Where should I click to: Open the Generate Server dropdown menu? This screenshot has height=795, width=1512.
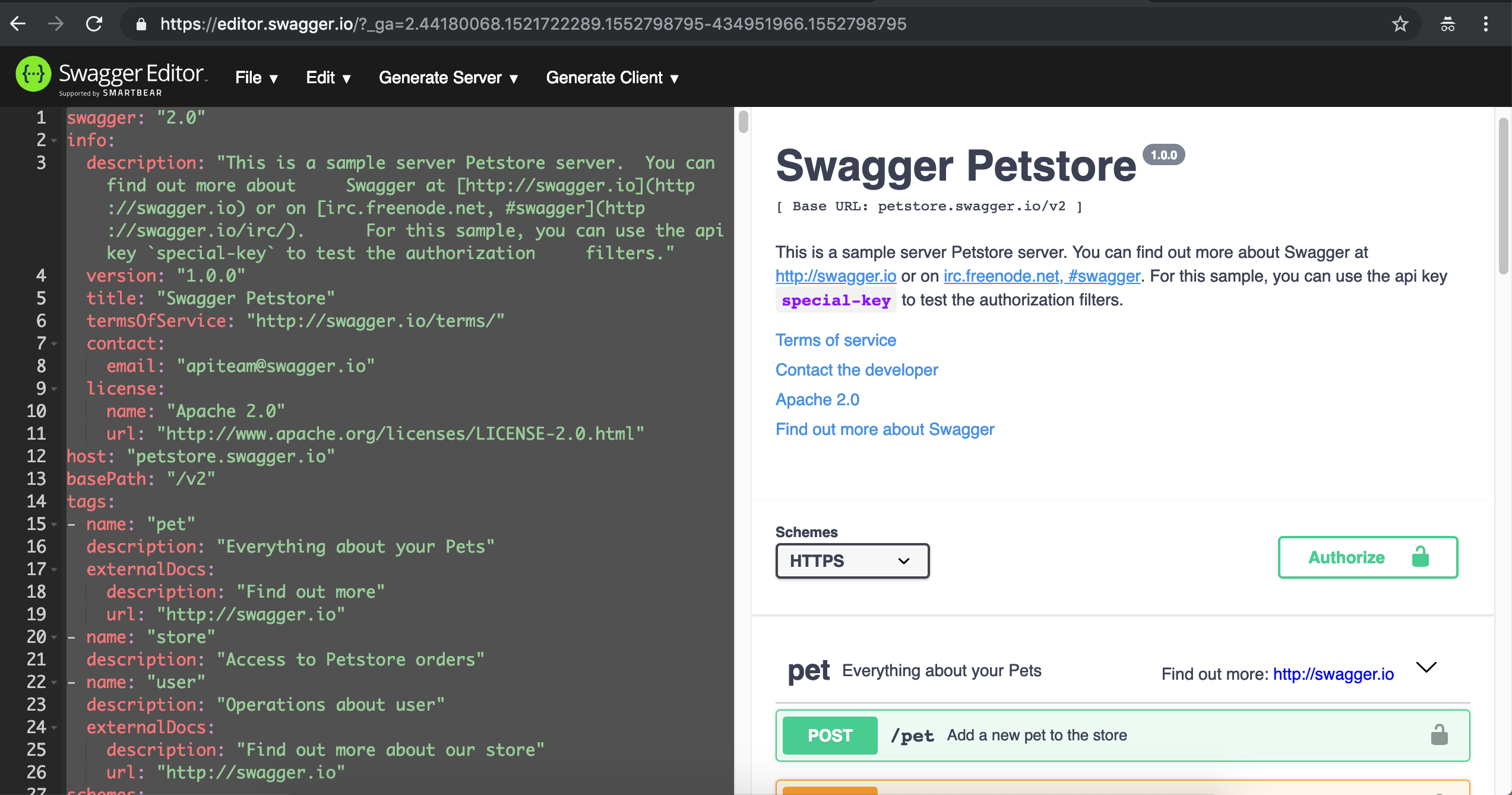[448, 78]
